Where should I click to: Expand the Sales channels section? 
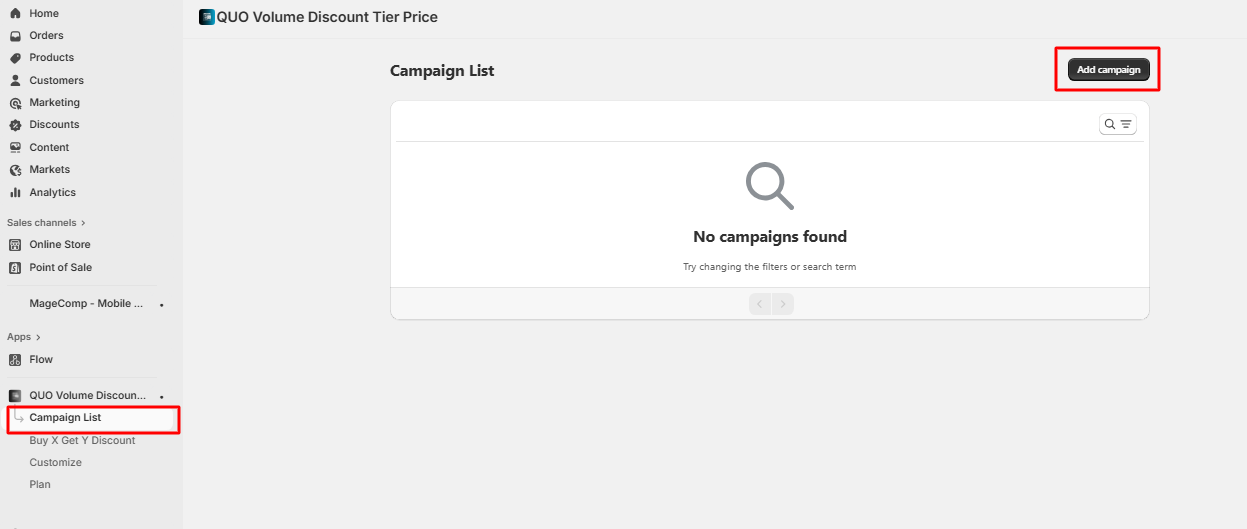click(83, 223)
